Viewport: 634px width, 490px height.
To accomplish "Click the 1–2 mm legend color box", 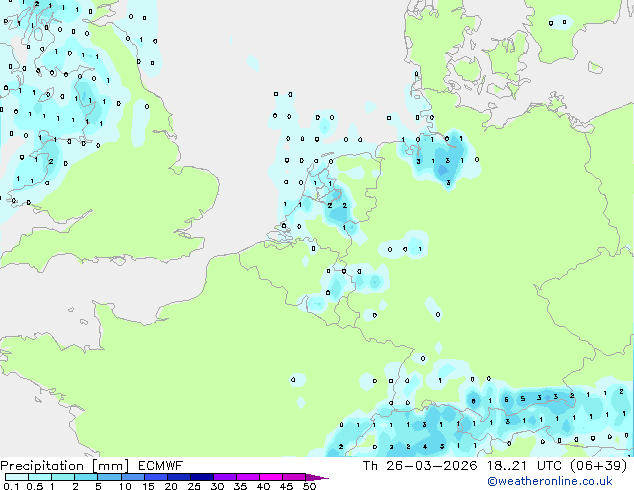I will pos(63,477).
